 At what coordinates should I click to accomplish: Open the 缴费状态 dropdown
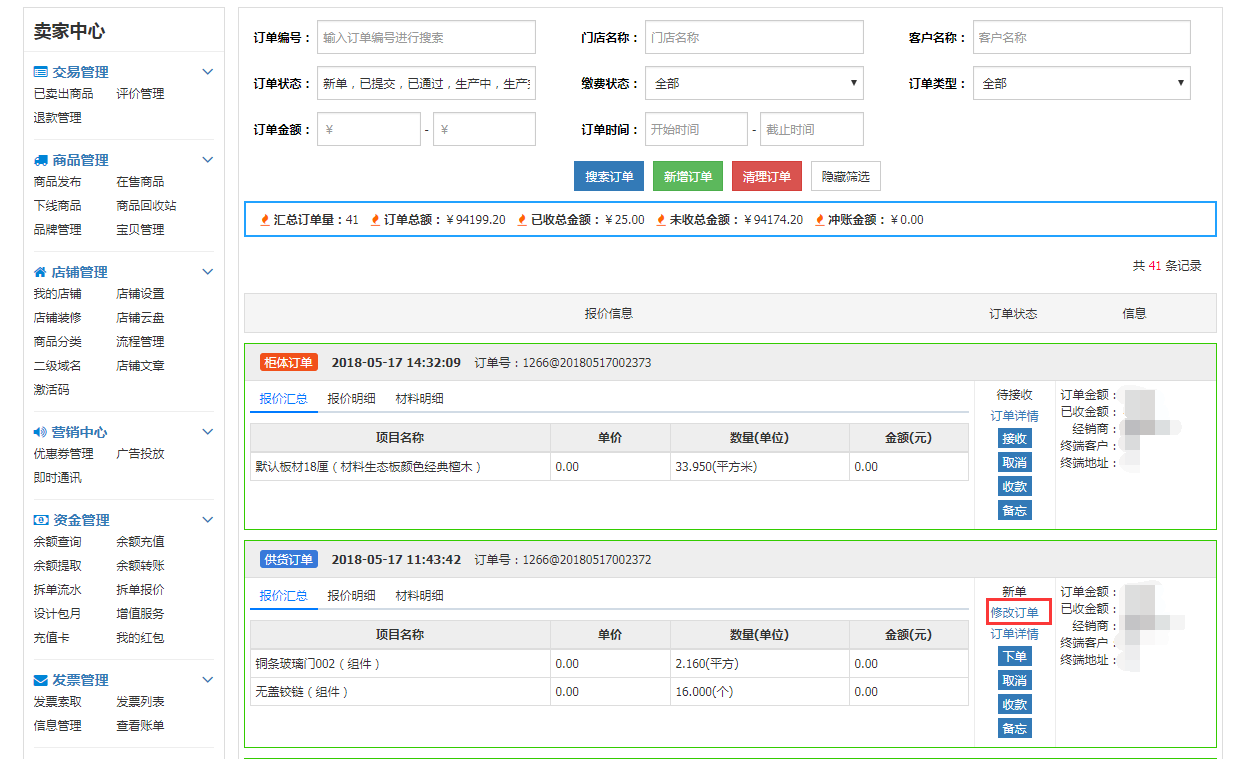click(x=754, y=84)
